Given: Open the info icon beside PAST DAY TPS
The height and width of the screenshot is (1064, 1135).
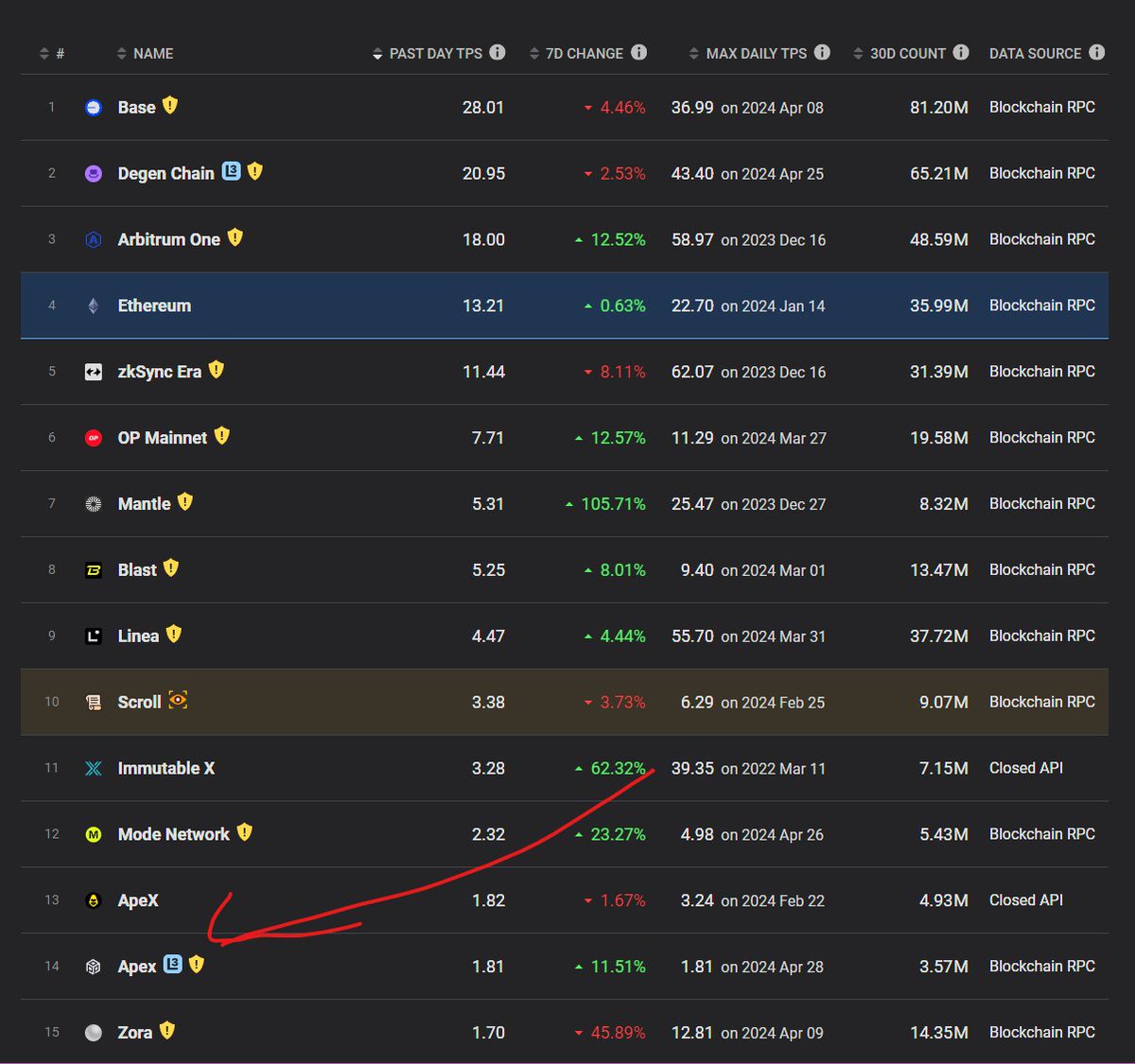Looking at the screenshot, I should (498, 52).
